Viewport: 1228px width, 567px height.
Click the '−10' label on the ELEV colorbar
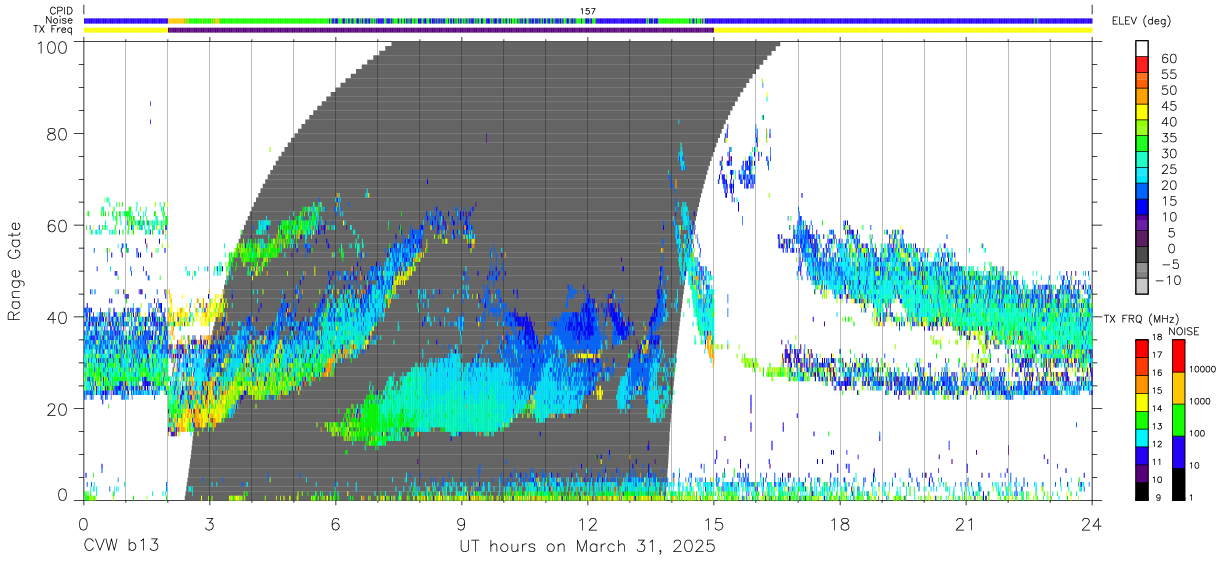click(x=1170, y=279)
